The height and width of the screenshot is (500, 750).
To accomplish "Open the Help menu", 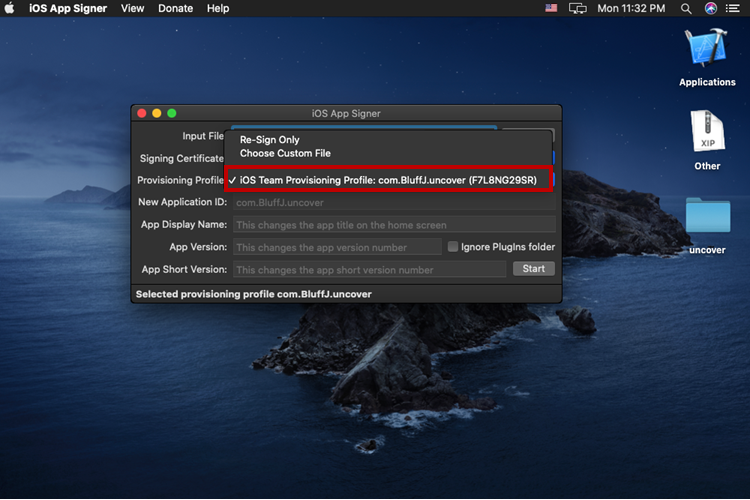I will point(218,8).
